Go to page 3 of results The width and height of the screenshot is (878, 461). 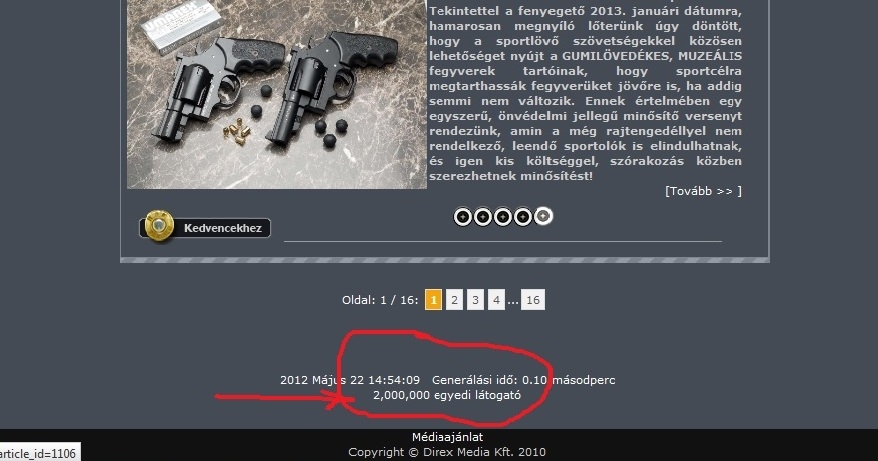[x=475, y=300]
